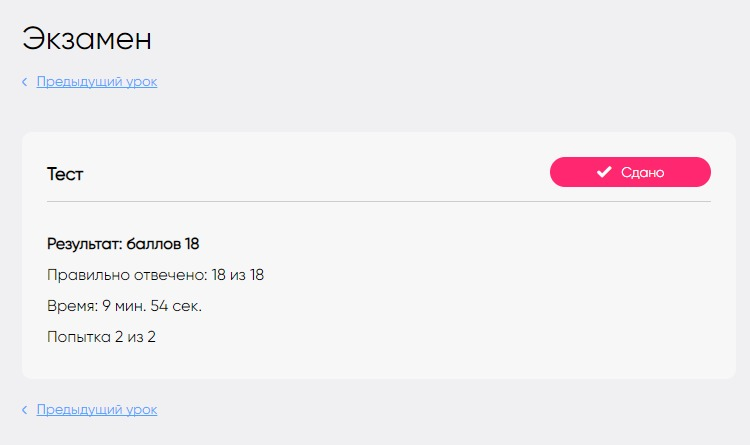
Task: Click the blank space right of the Экзамен heading
Action: (x=450, y=40)
